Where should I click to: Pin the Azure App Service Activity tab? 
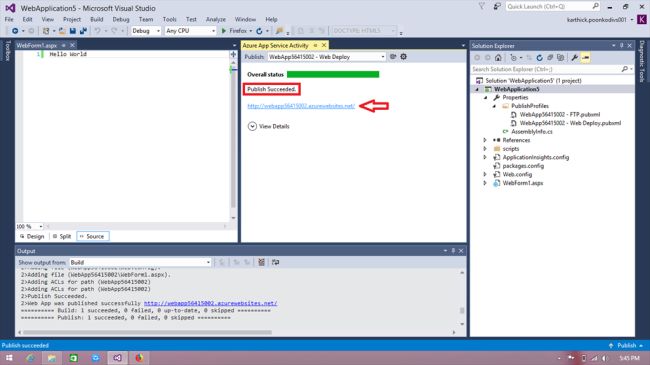click(x=315, y=45)
